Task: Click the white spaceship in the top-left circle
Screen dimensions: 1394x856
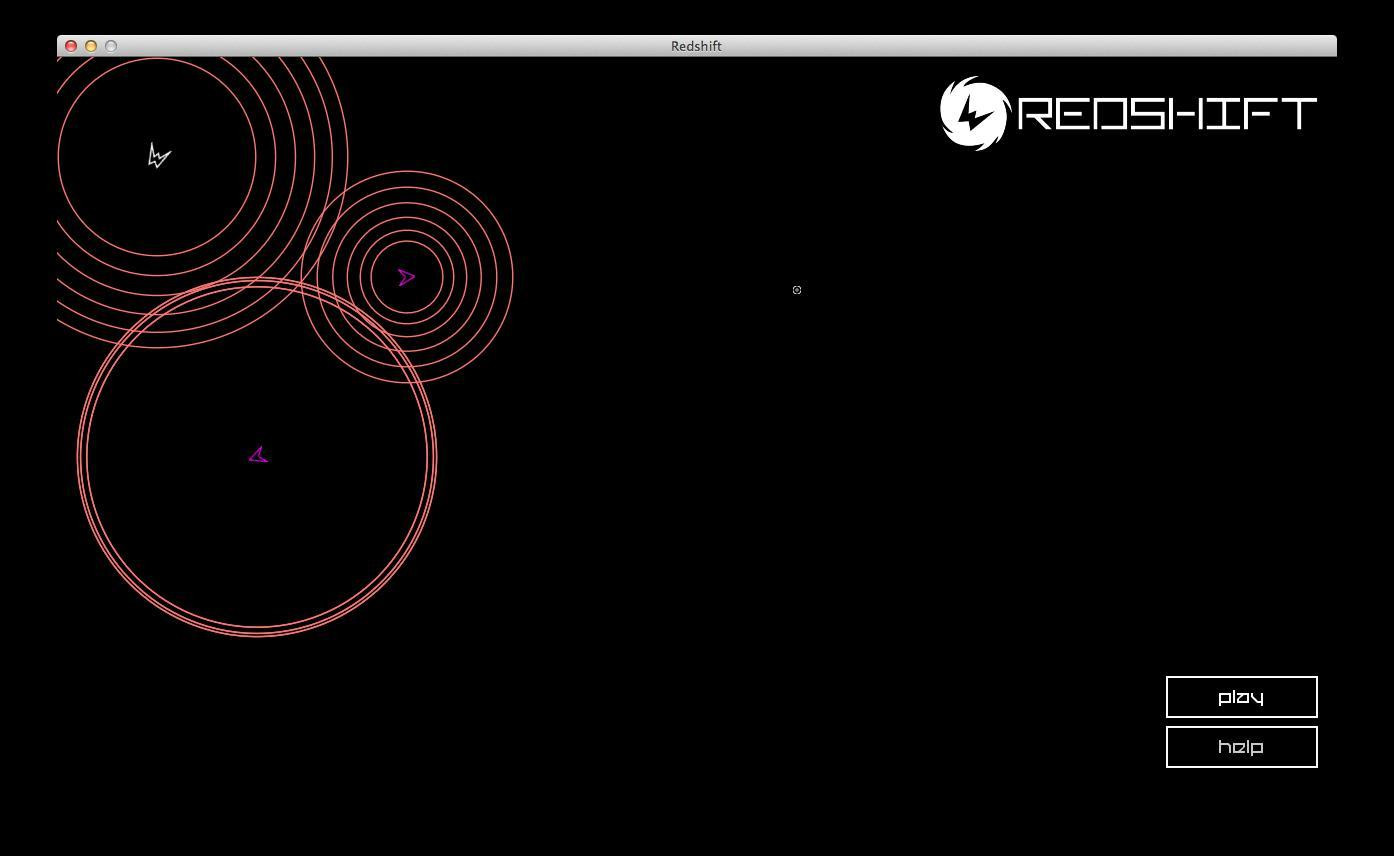Action: point(159,155)
